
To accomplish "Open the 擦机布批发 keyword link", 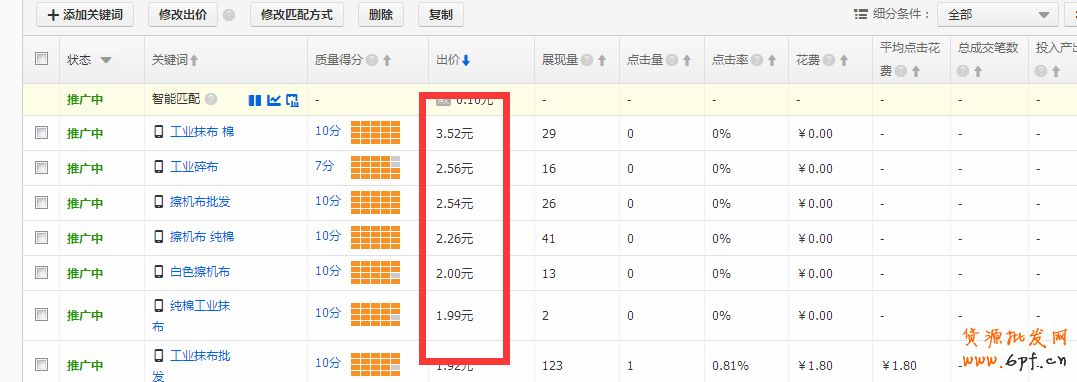I will point(201,201).
